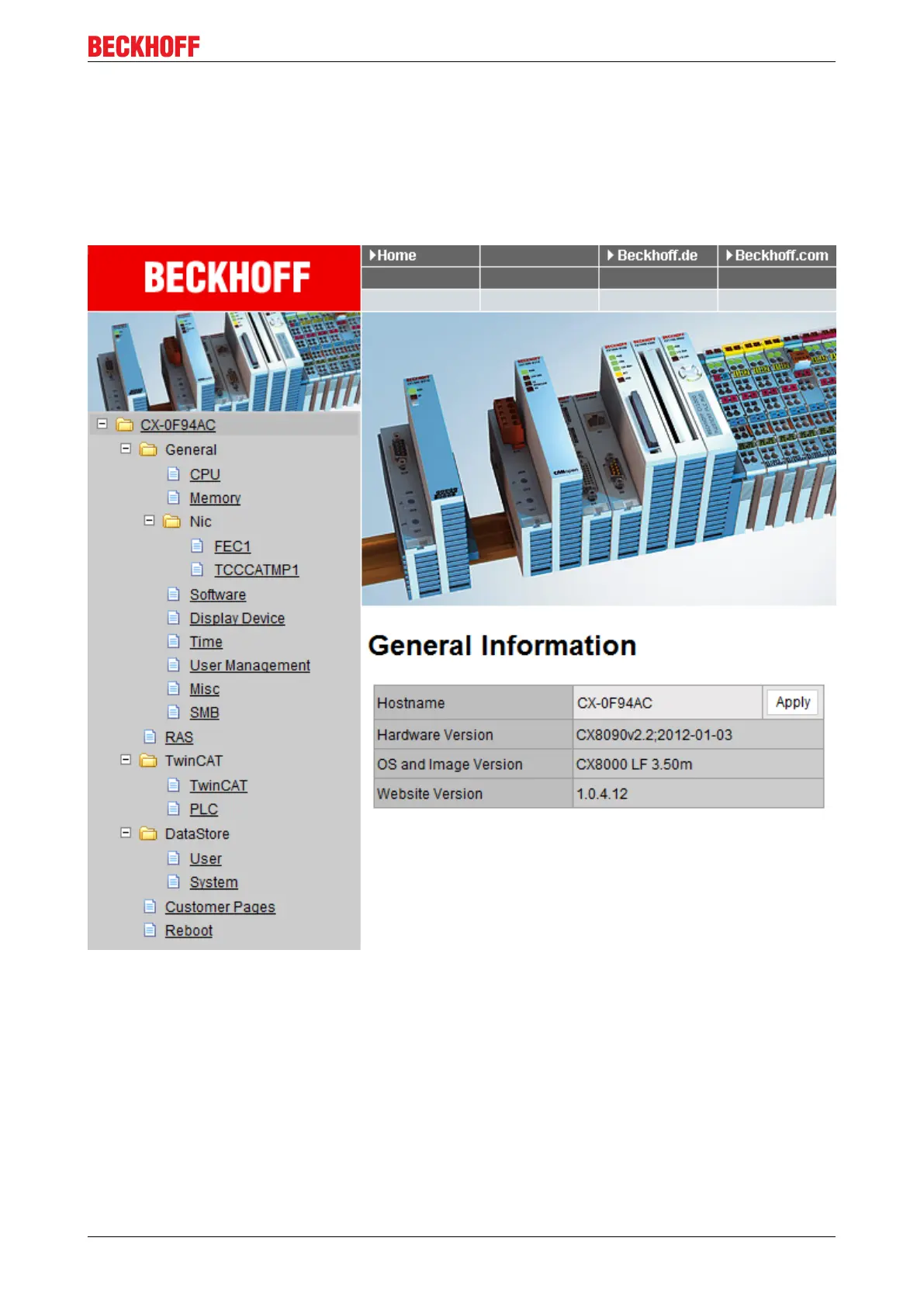
Task: Click the 'OS and Image Version' label
Action: tap(449, 764)
